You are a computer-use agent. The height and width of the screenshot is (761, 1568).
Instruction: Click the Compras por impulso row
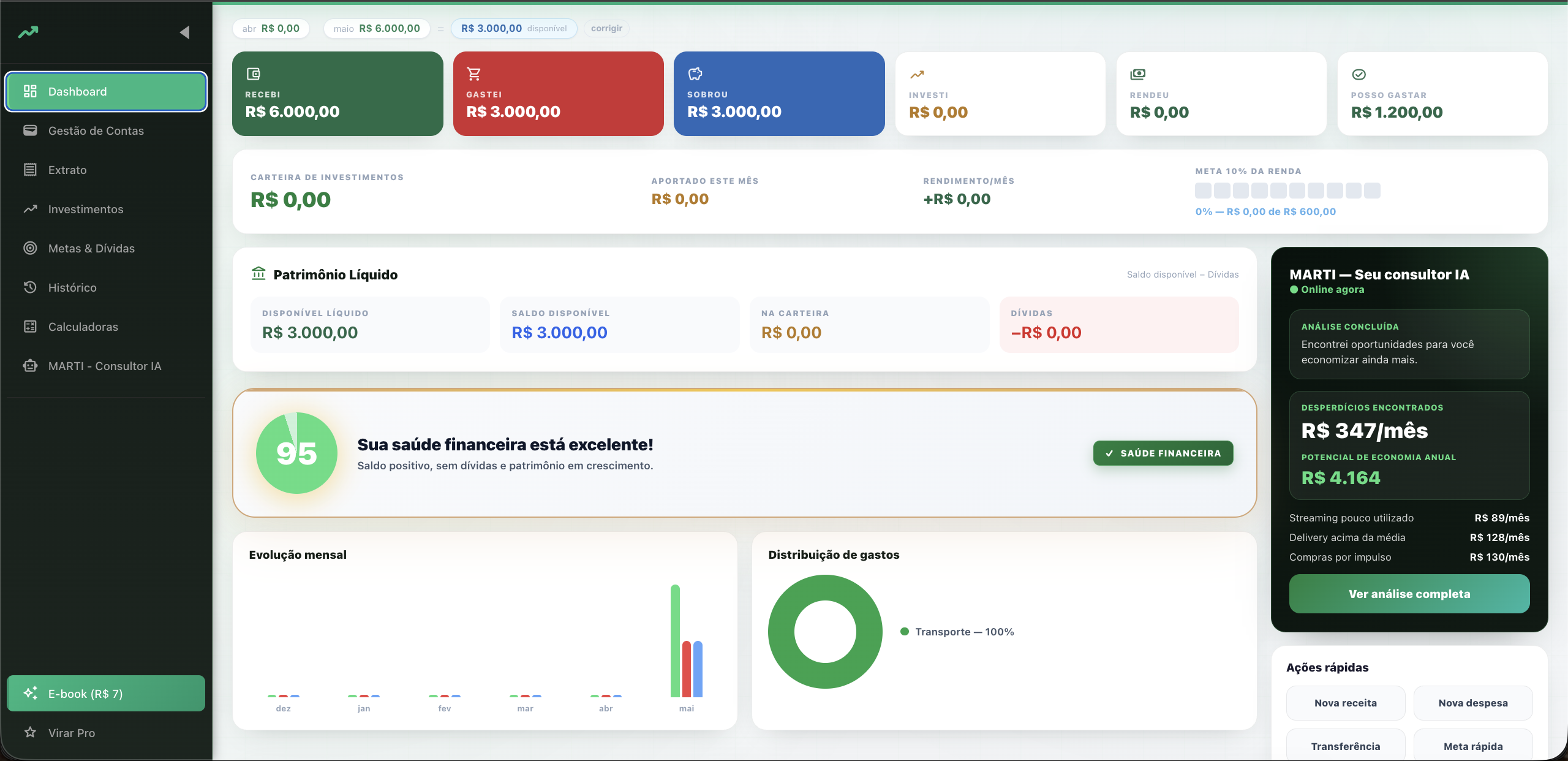point(1409,557)
